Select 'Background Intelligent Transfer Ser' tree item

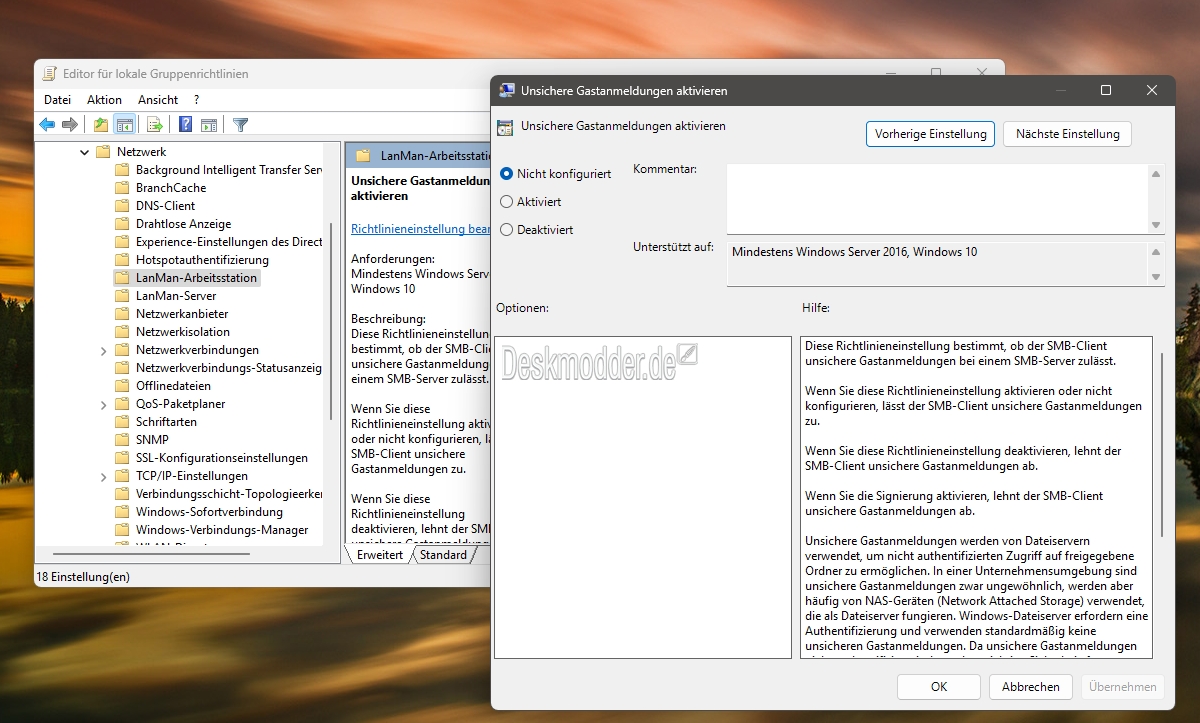coord(229,170)
